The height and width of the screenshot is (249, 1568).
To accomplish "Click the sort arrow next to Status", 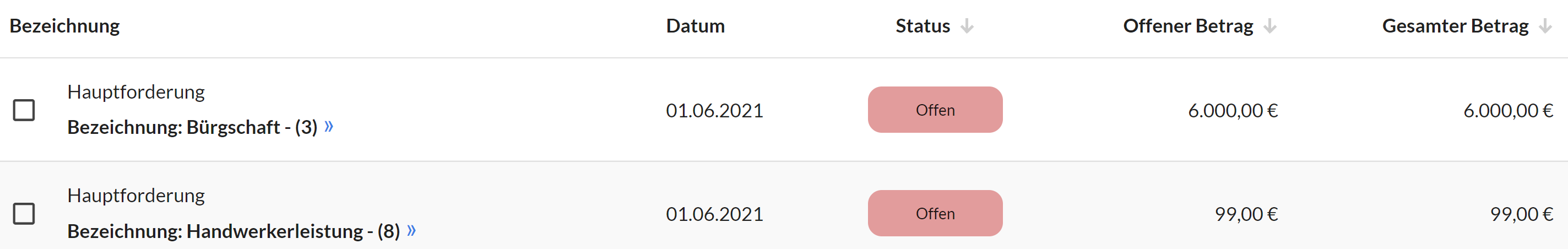I will click(967, 26).
